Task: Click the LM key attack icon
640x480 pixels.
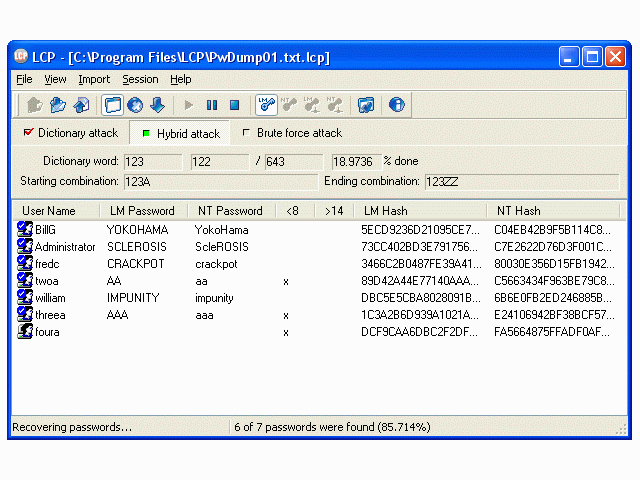Action: click(x=266, y=104)
